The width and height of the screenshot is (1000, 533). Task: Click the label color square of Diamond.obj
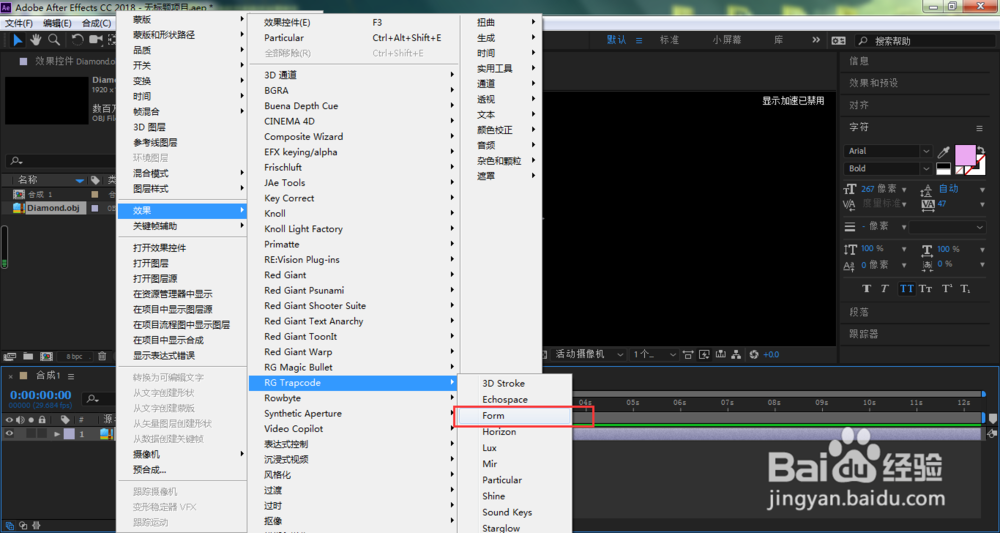(95, 208)
